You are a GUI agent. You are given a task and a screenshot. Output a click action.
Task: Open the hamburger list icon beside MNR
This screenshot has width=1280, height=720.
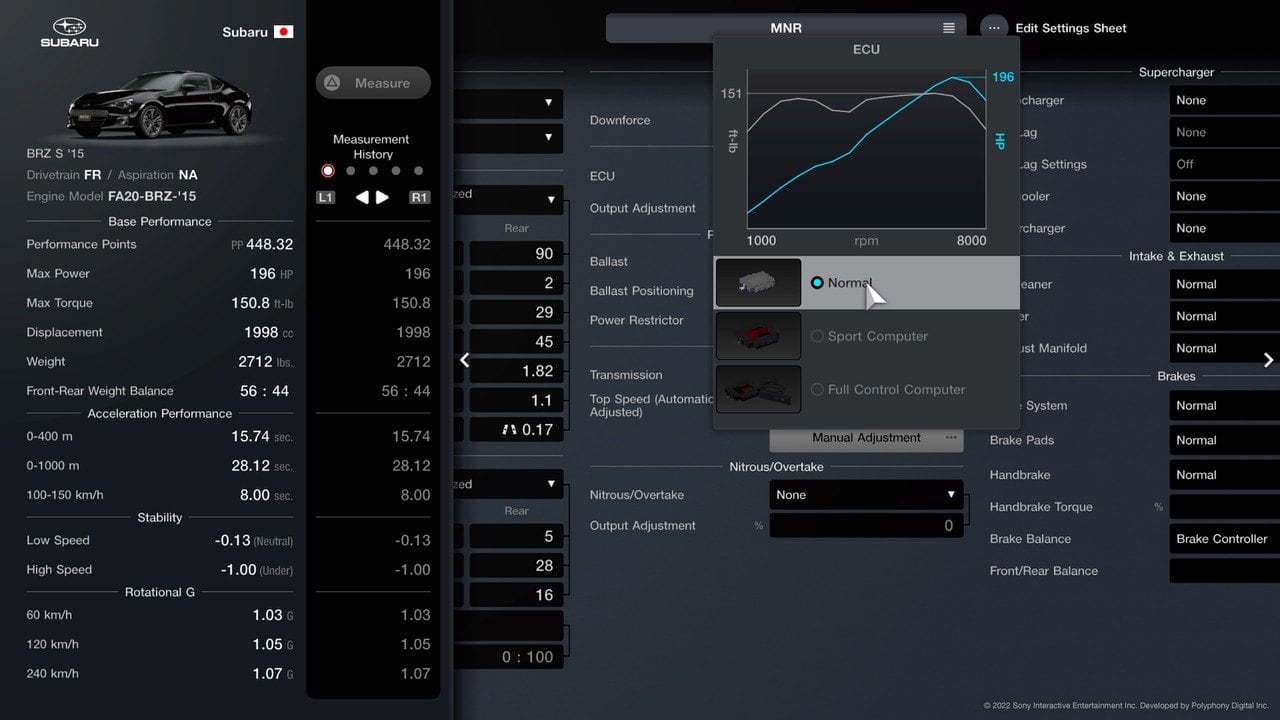click(x=949, y=28)
